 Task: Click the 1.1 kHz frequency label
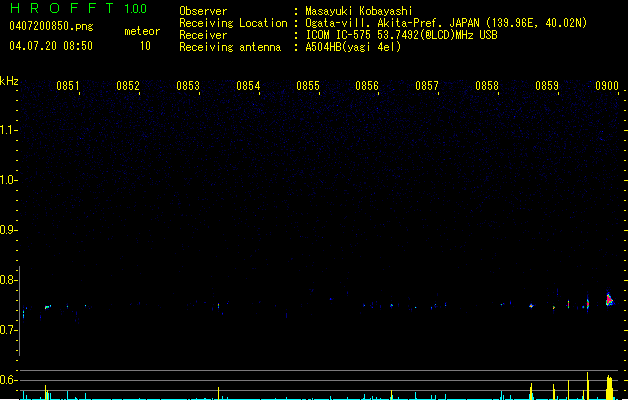pos(8,130)
